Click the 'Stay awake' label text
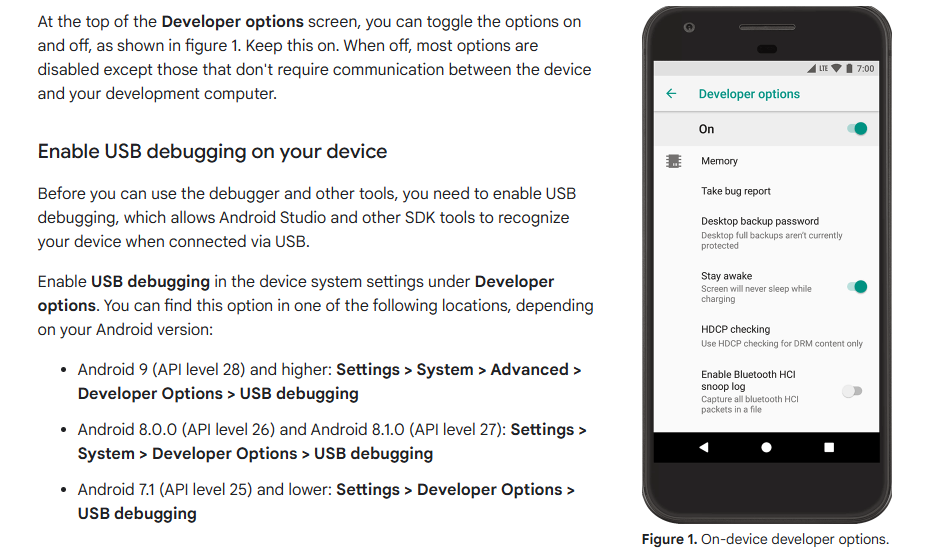The width and height of the screenshot is (931, 553). pos(726,276)
